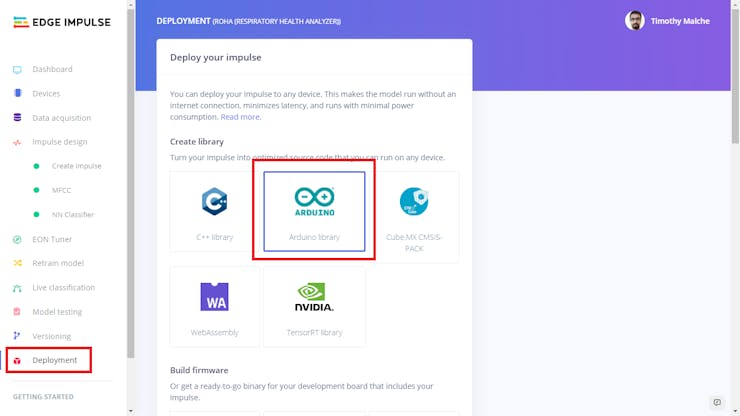Click Timothy Malche's profile avatar
The width and height of the screenshot is (740, 416).
pos(635,21)
